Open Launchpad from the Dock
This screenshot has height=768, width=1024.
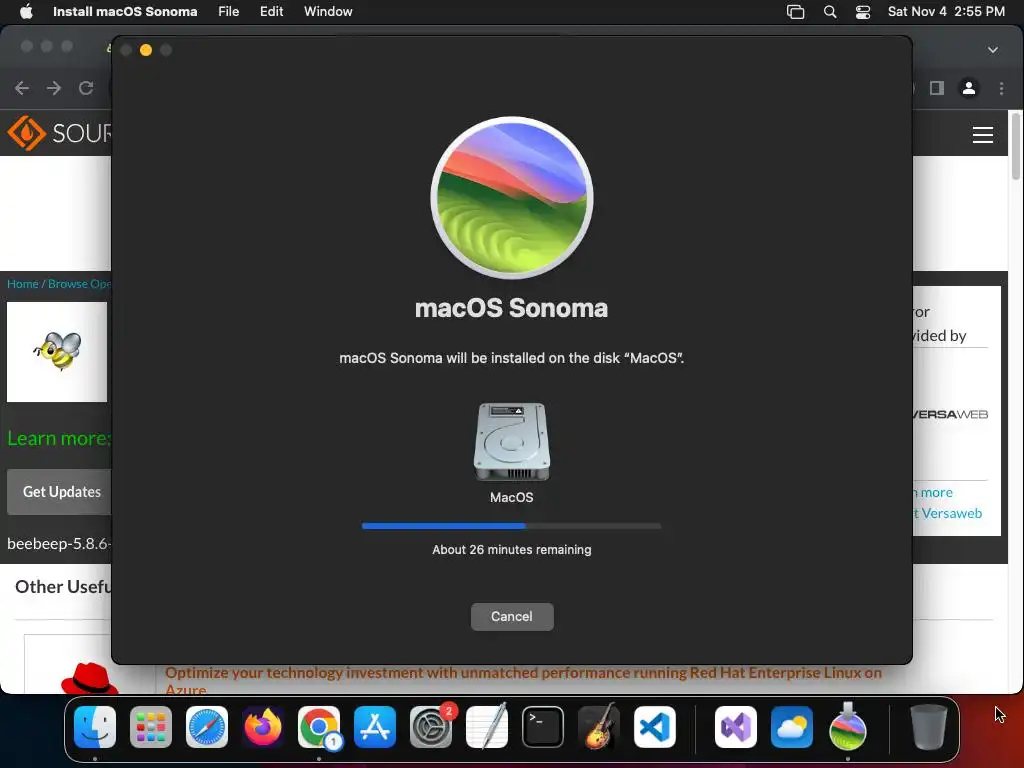pos(151,727)
